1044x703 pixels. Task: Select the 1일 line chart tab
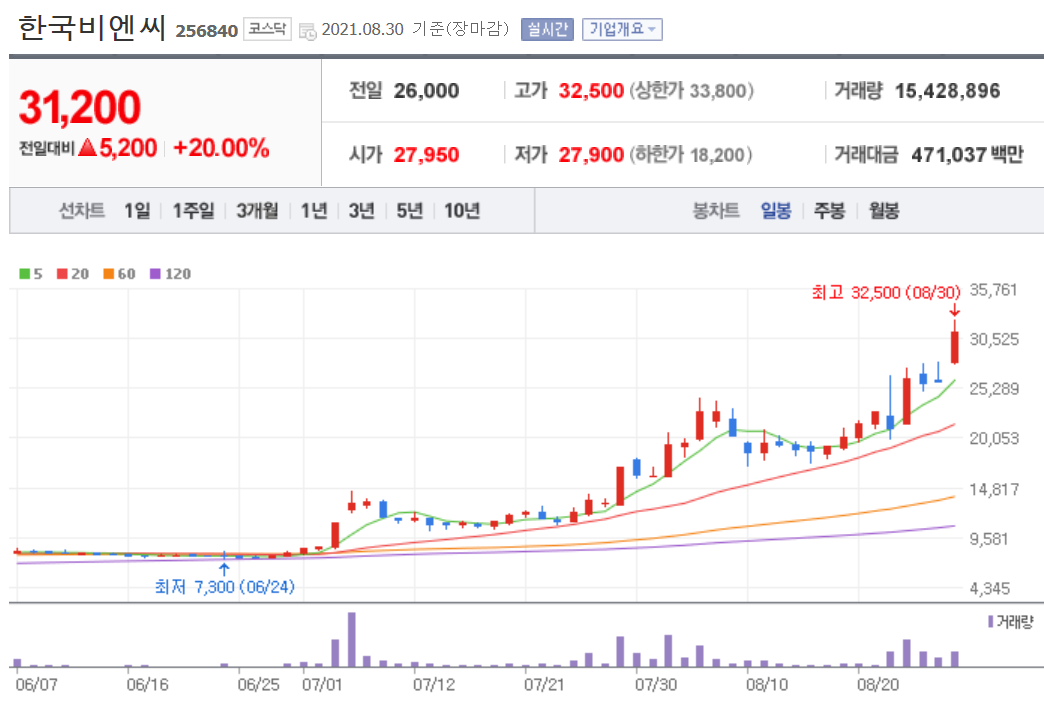tap(137, 211)
